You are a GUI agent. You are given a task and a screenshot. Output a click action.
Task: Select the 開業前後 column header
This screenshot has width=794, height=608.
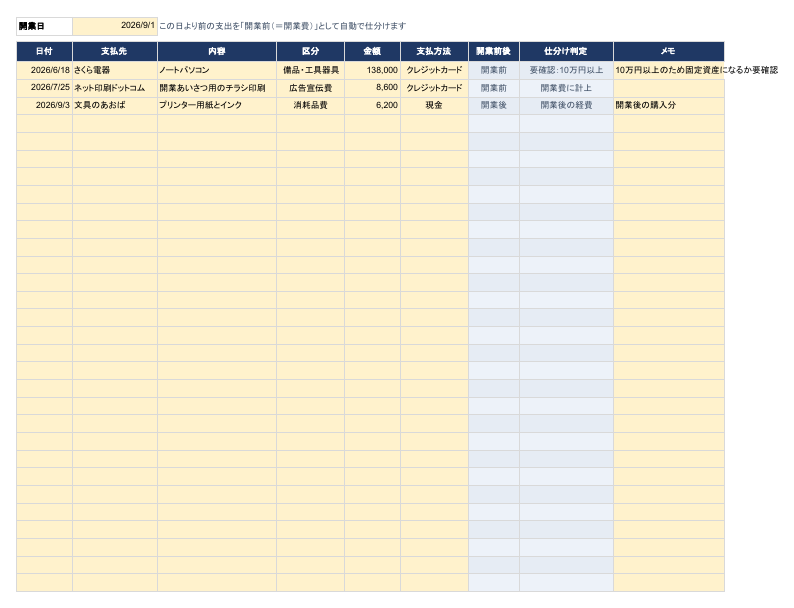[494, 52]
